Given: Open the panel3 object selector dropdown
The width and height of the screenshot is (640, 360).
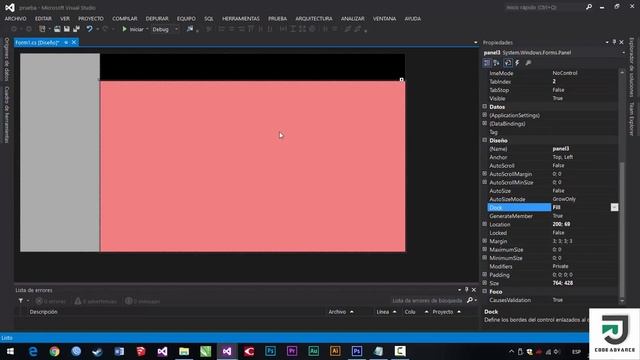Looking at the screenshot, I should pos(623,53).
